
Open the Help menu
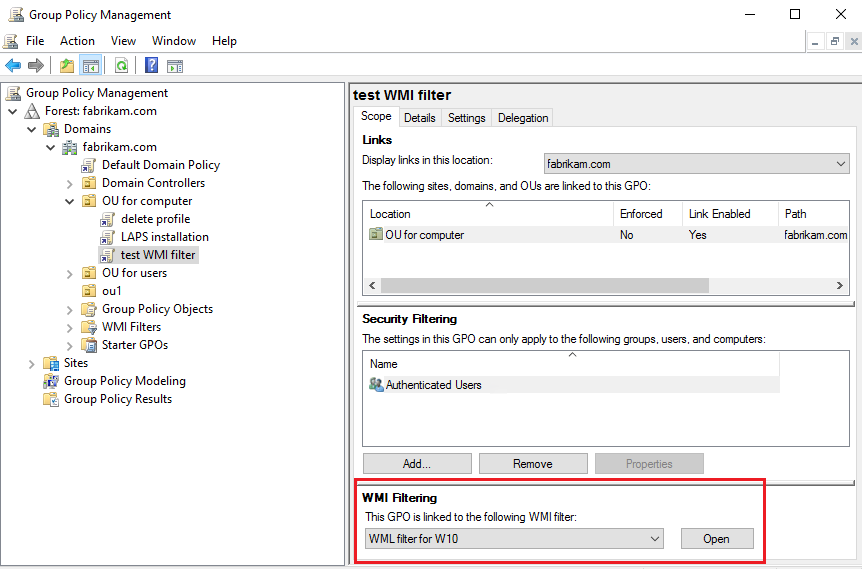[x=224, y=41]
